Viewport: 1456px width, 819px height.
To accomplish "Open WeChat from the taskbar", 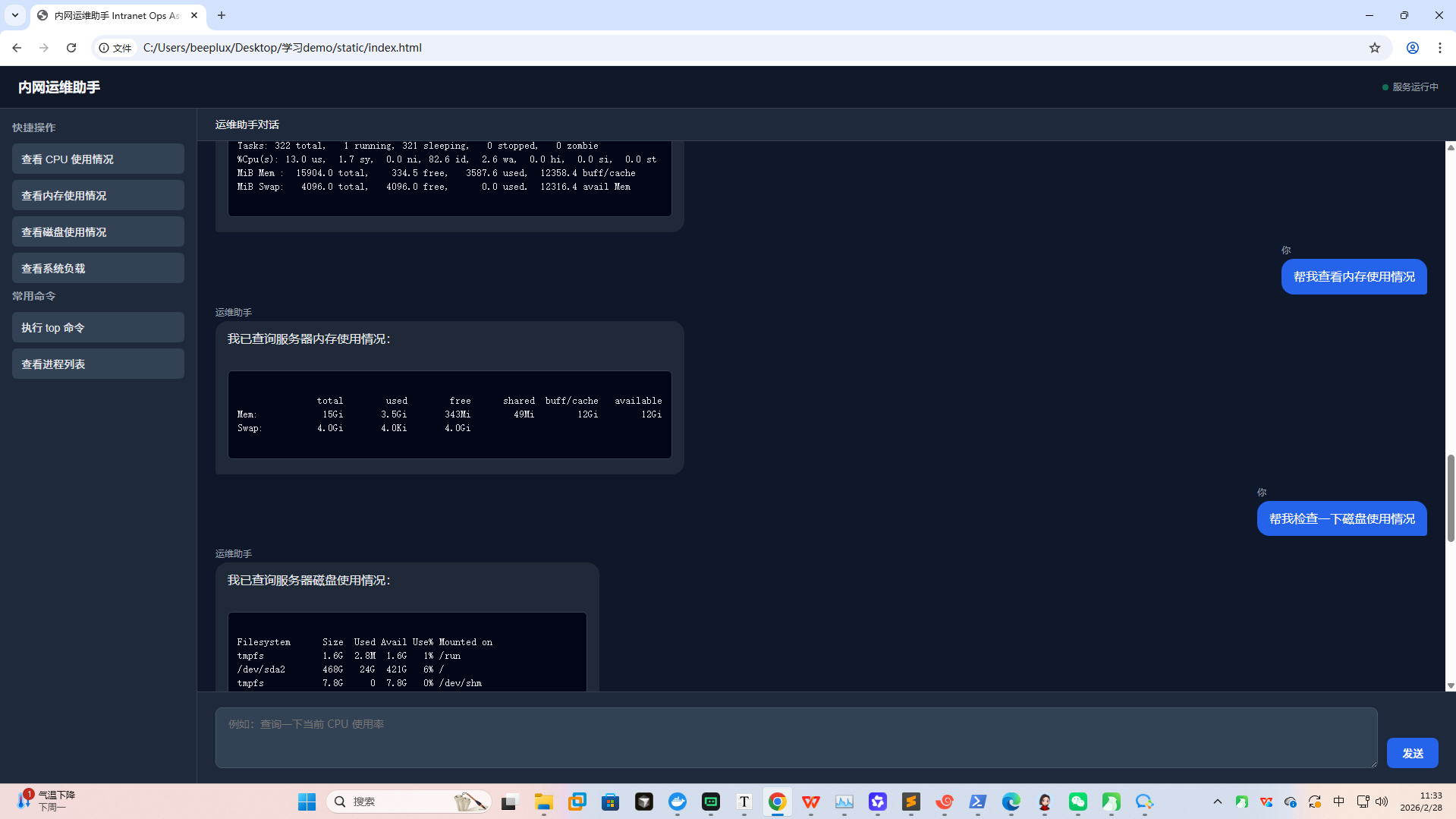I will click(1077, 802).
